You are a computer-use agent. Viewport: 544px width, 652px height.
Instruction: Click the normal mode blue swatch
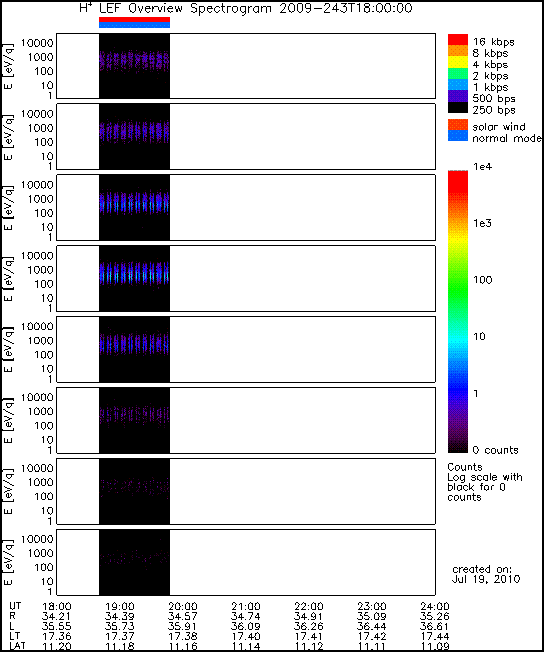[458, 136]
